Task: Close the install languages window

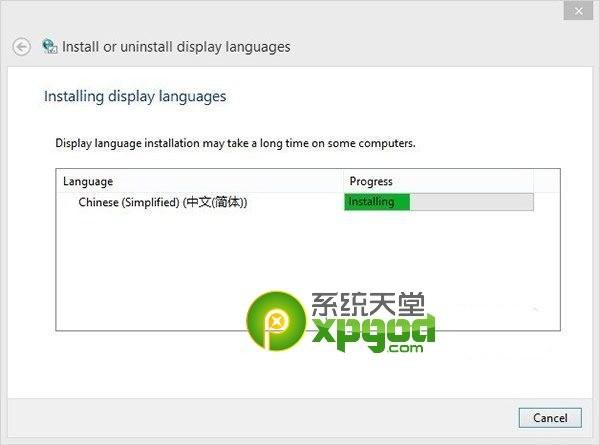Action: (578, 11)
